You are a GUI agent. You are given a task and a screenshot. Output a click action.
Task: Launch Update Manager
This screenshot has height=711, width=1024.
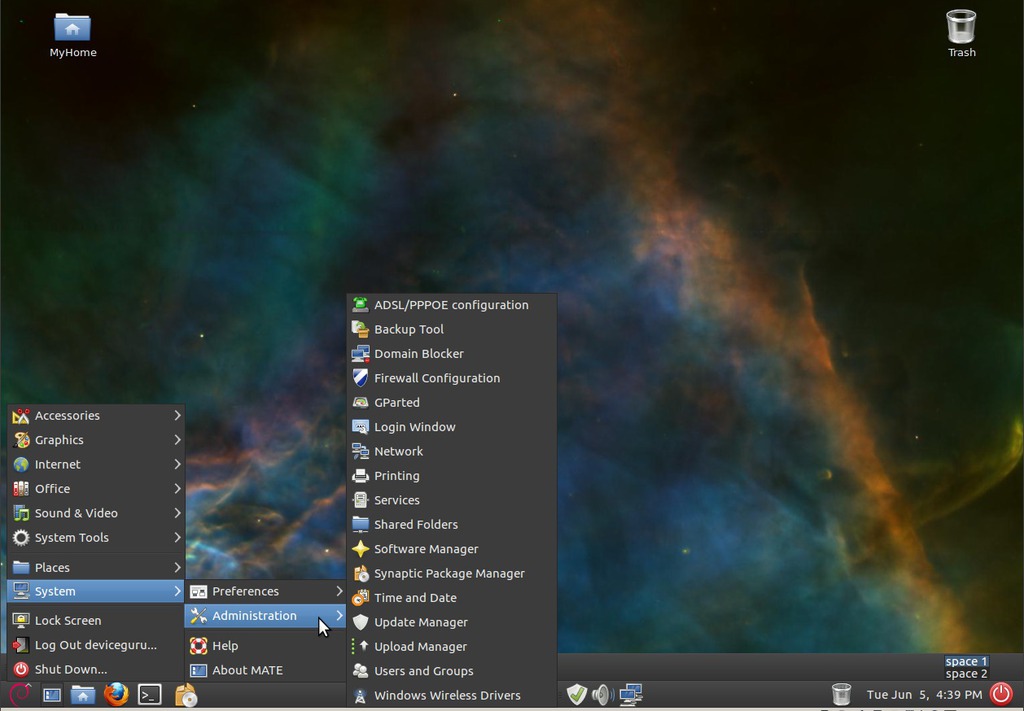click(451, 622)
